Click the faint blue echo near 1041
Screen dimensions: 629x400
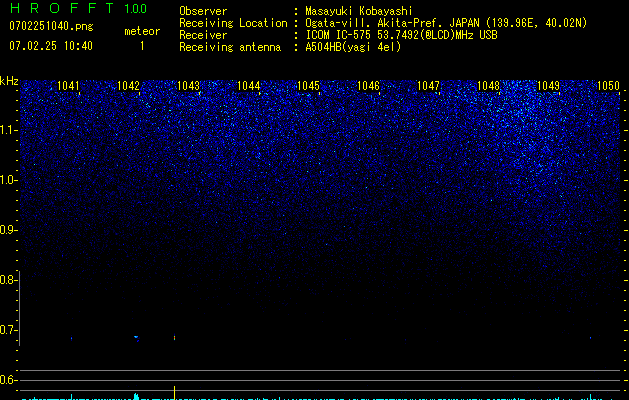tap(71, 339)
